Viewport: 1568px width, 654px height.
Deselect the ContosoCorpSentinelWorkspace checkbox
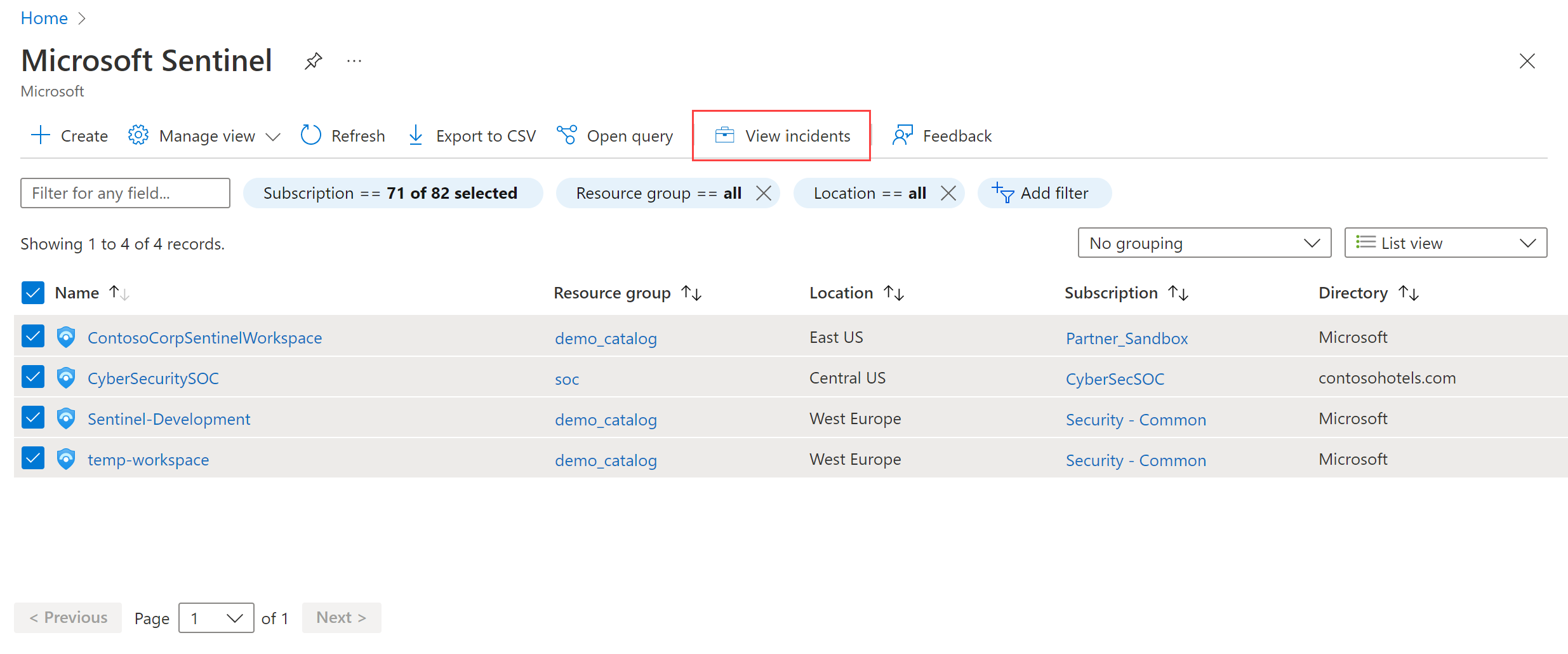33,336
